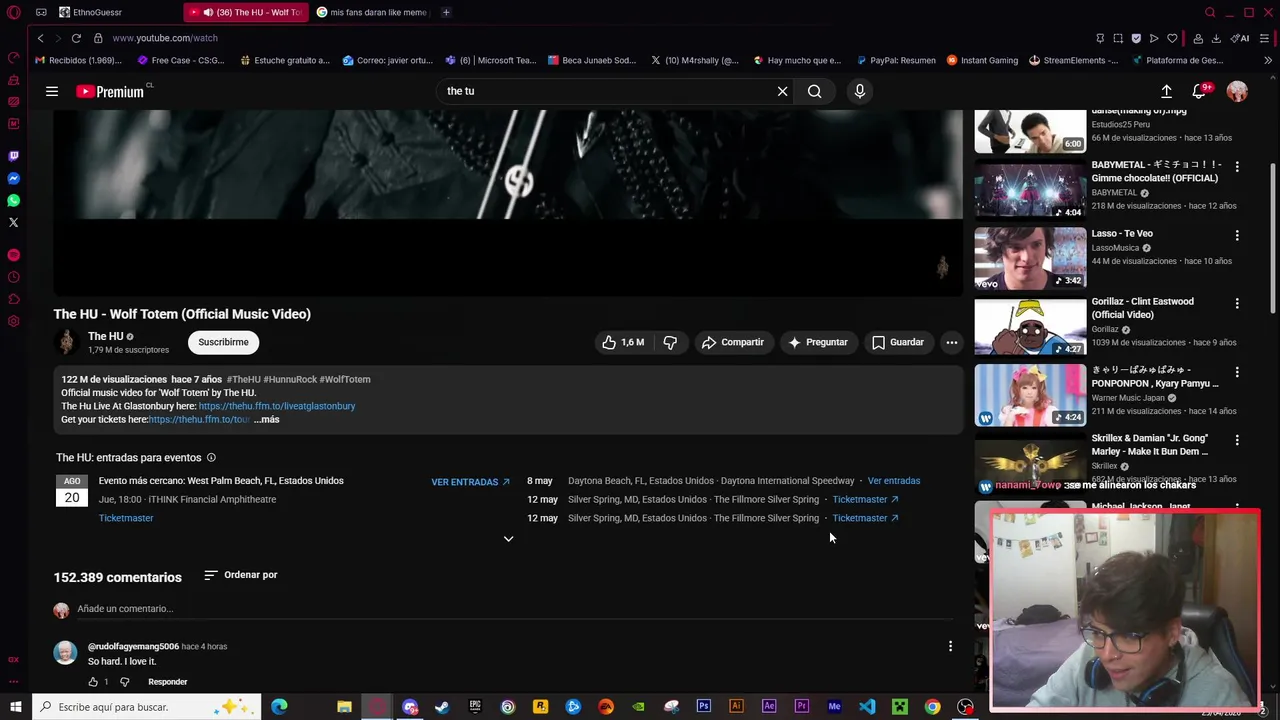Expand description with ...más
Screen dimensions: 1280x720
267,419
